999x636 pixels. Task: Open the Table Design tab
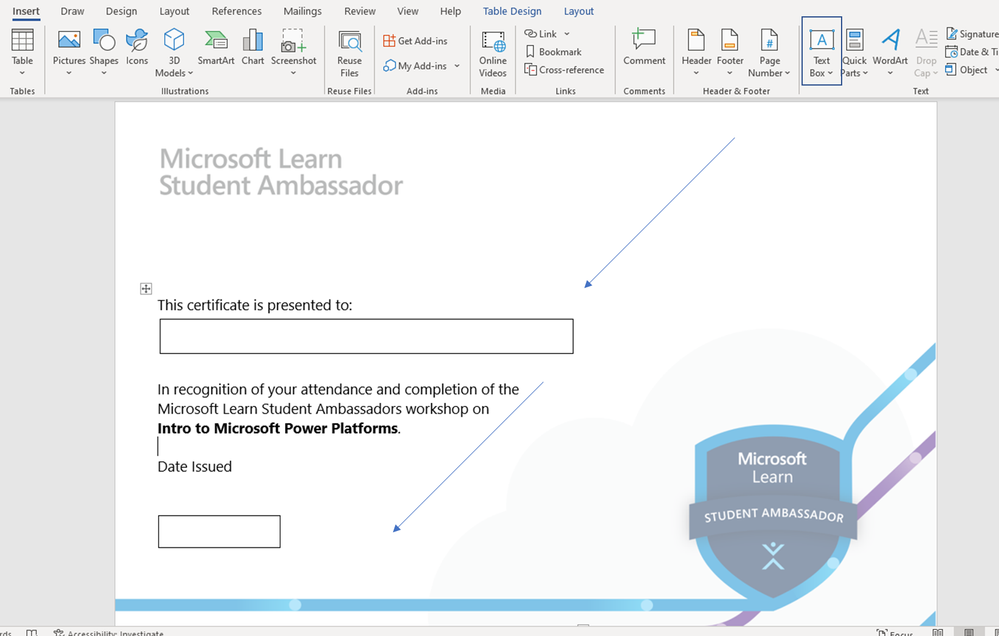point(512,11)
